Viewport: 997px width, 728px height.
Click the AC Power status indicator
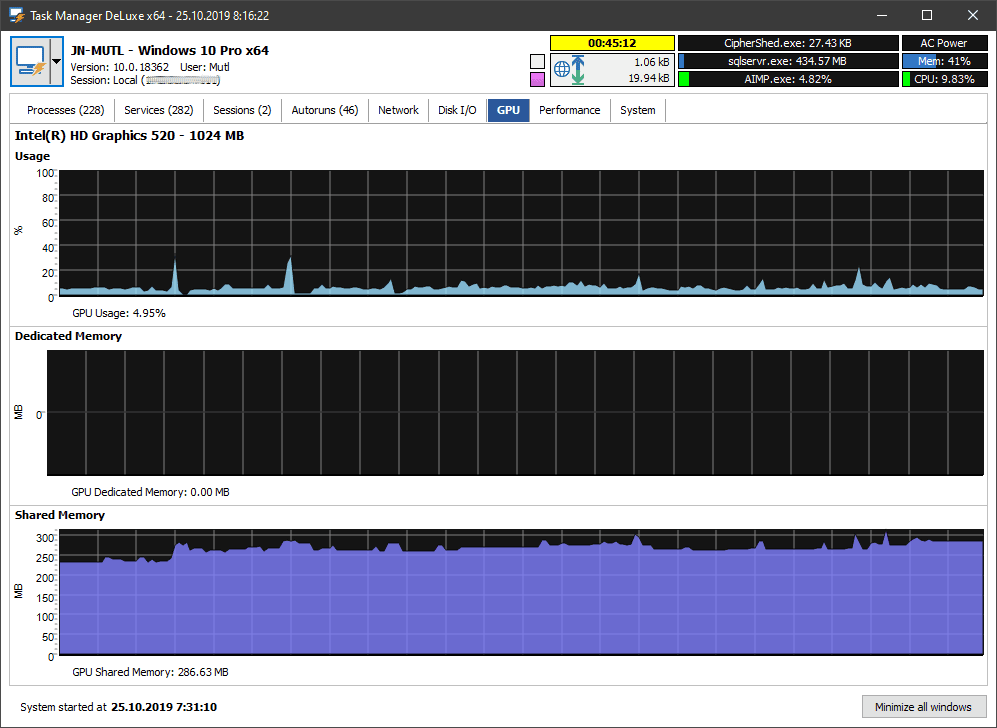[x=943, y=42]
